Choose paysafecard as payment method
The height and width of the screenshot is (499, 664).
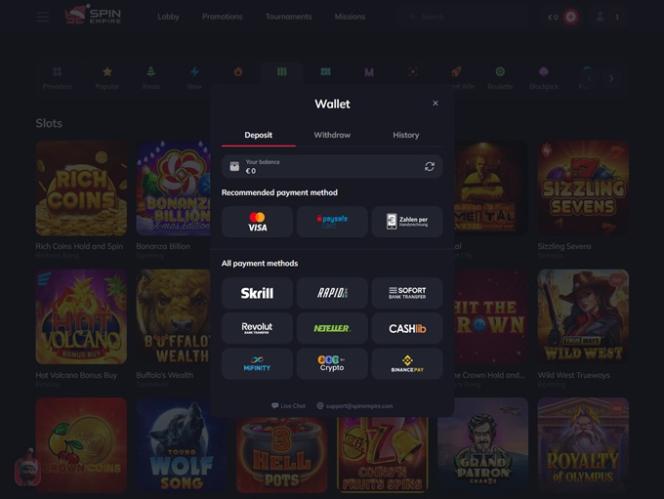click(x=332, y=222)
